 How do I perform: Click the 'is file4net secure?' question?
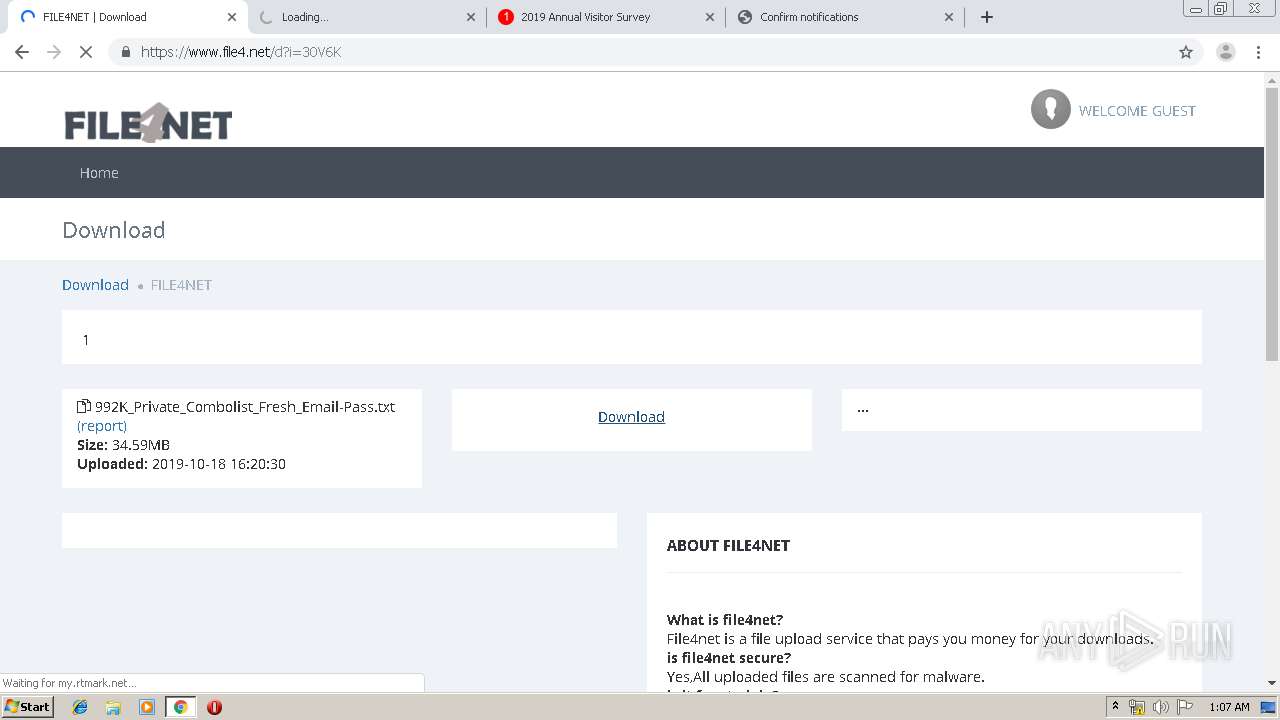point(729,658)
